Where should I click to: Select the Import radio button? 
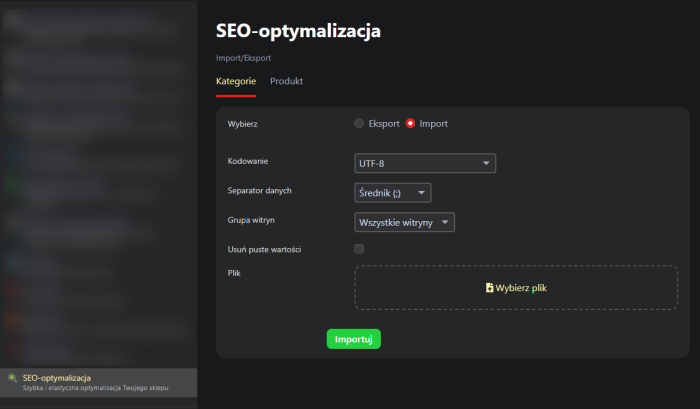(410, 124)
